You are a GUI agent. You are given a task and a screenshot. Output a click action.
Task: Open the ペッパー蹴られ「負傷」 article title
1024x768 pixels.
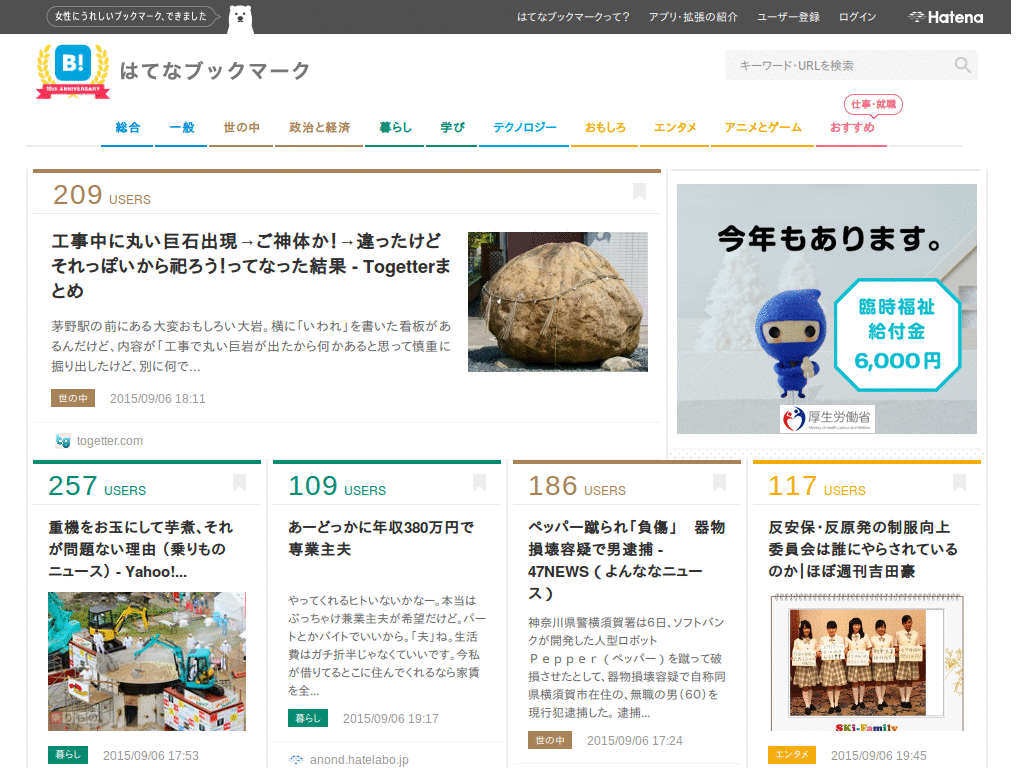(x=626, y=560)
